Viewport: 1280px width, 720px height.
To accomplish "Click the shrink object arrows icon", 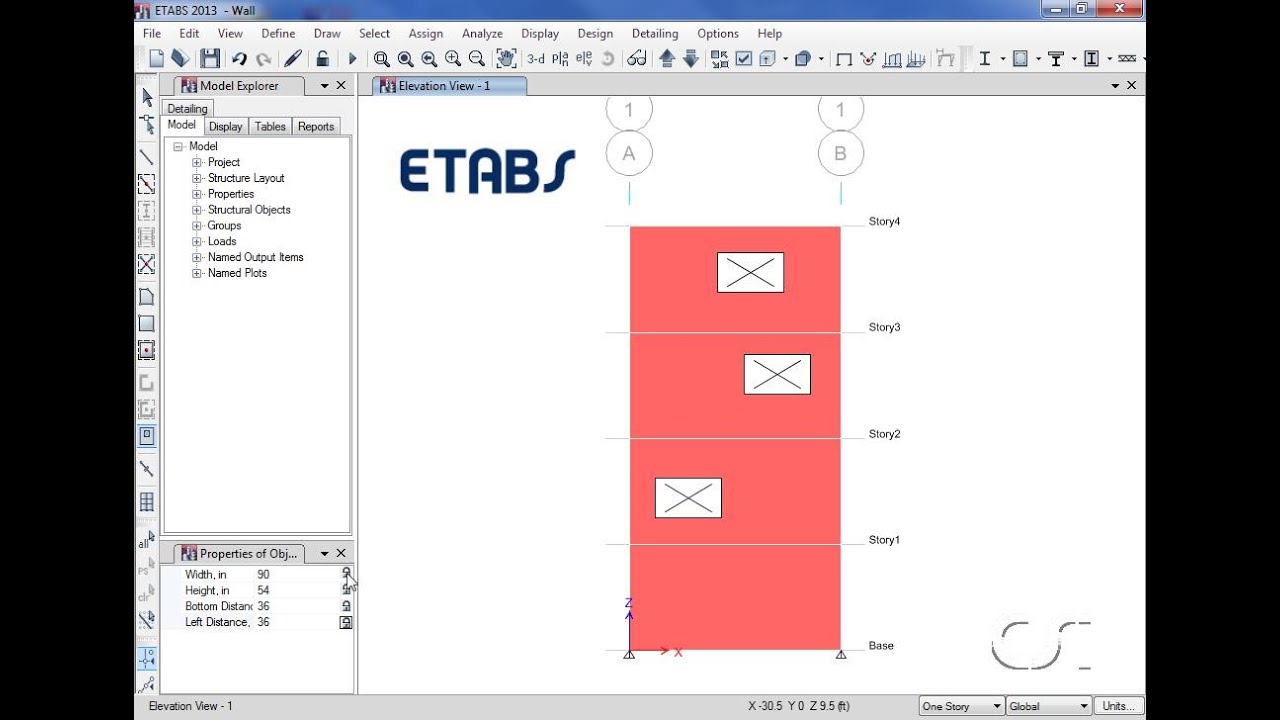I will coord(720,59).
